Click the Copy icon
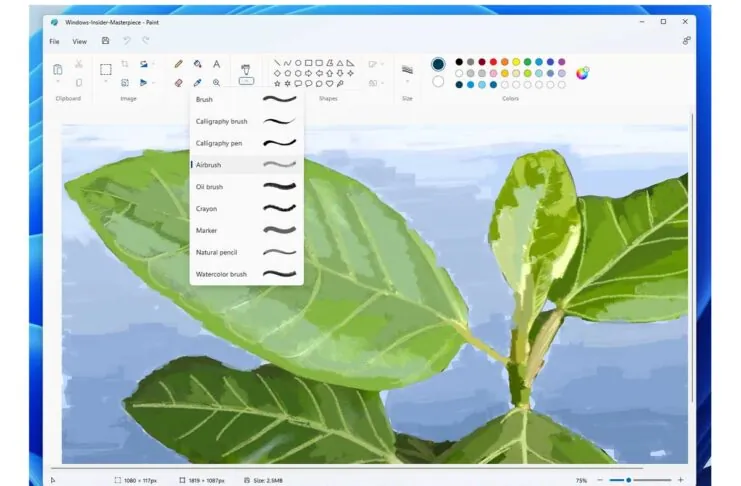This screenshot has width=741, height=486. point(79,83)
